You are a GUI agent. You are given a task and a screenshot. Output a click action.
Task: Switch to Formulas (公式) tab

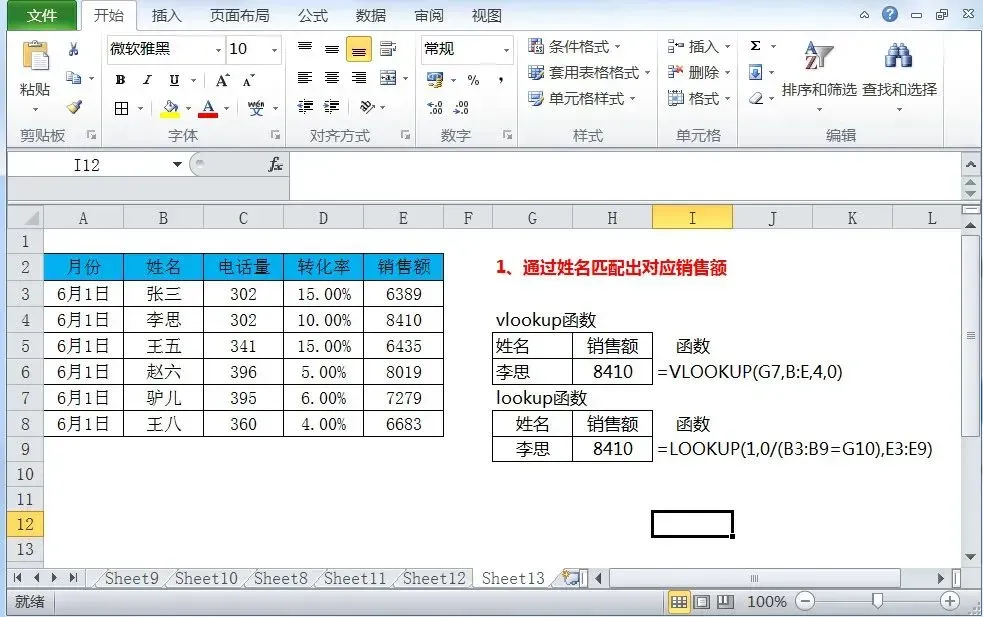click(x=313, y=15)
